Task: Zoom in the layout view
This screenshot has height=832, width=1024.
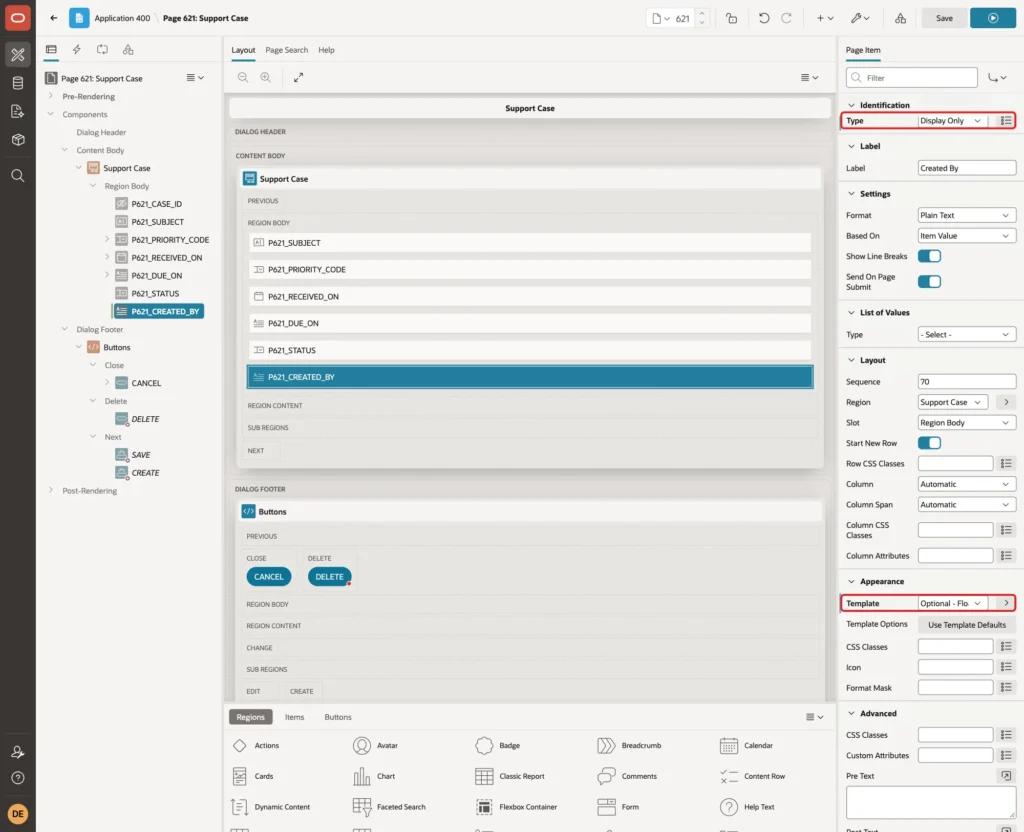Action: pos(265,77)
